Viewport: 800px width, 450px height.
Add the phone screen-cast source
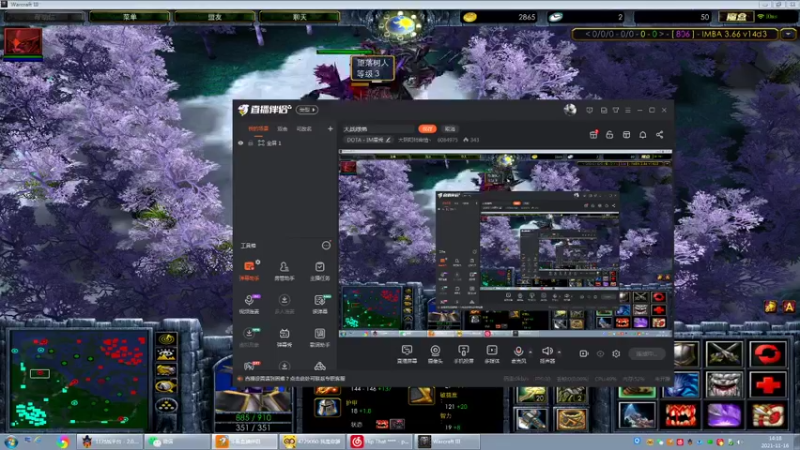(x=463, y=354)
